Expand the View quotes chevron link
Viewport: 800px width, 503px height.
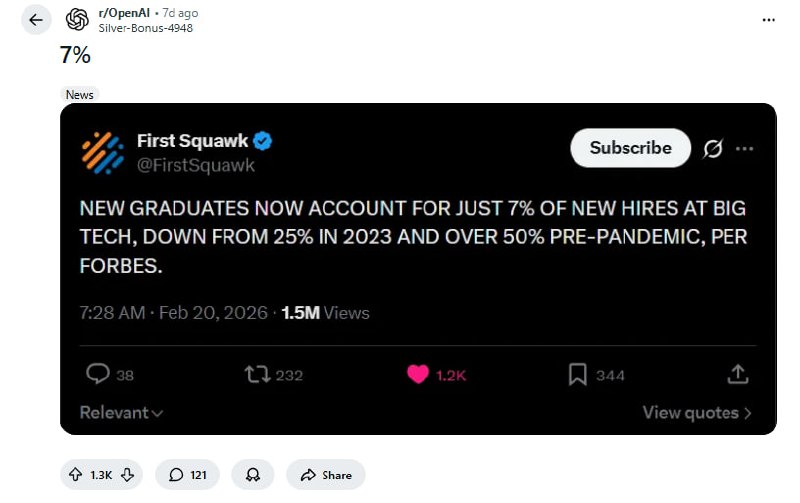pos(697,413)
